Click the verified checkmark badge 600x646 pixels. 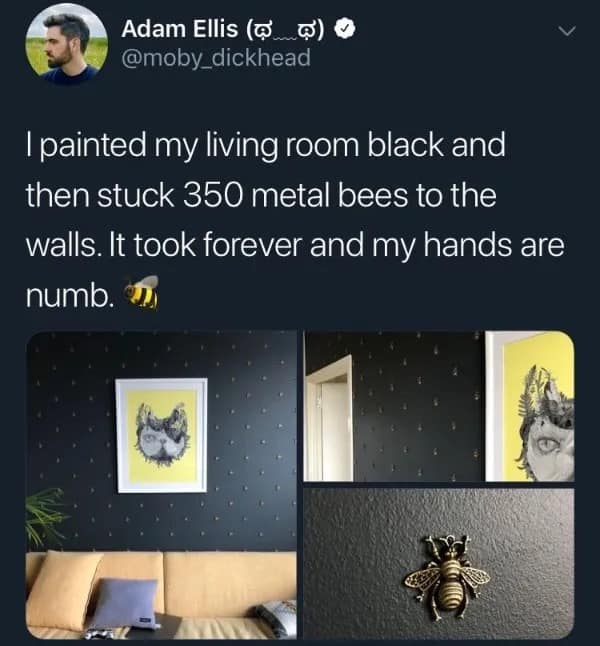pyautogui.click(x=345, y=28)
